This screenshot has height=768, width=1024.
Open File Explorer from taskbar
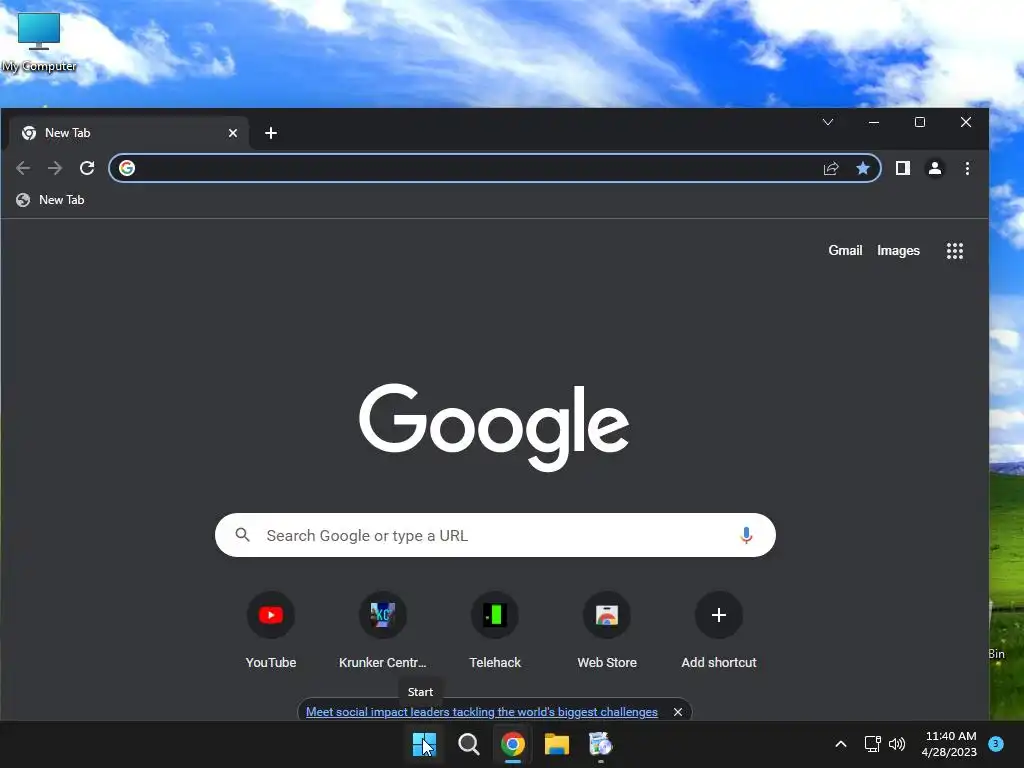557,744
